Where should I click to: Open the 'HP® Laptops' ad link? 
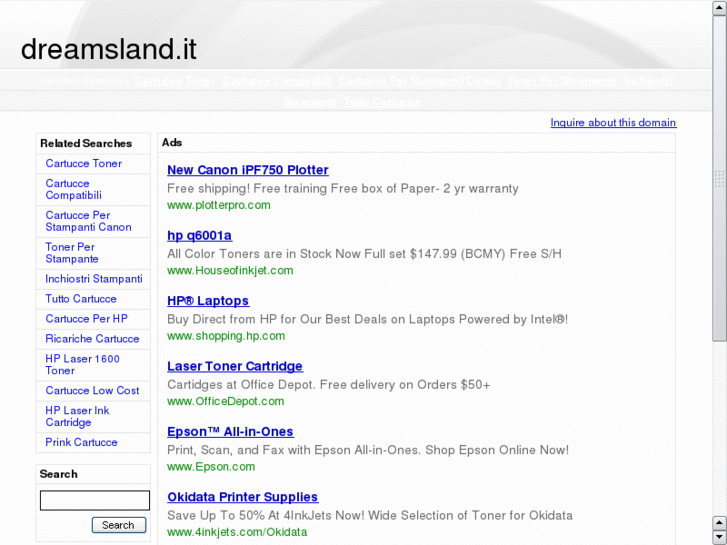pyautogui.click(x=208, y=301)
